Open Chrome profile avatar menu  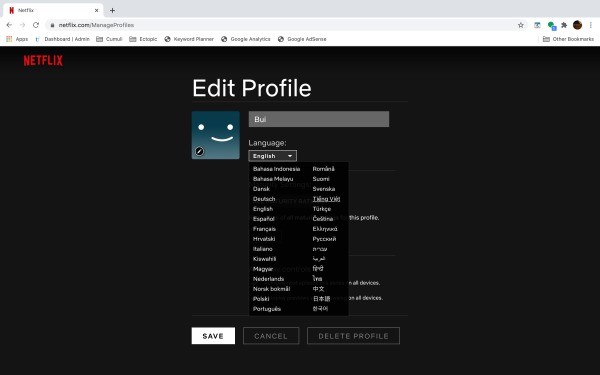(577, 25)
